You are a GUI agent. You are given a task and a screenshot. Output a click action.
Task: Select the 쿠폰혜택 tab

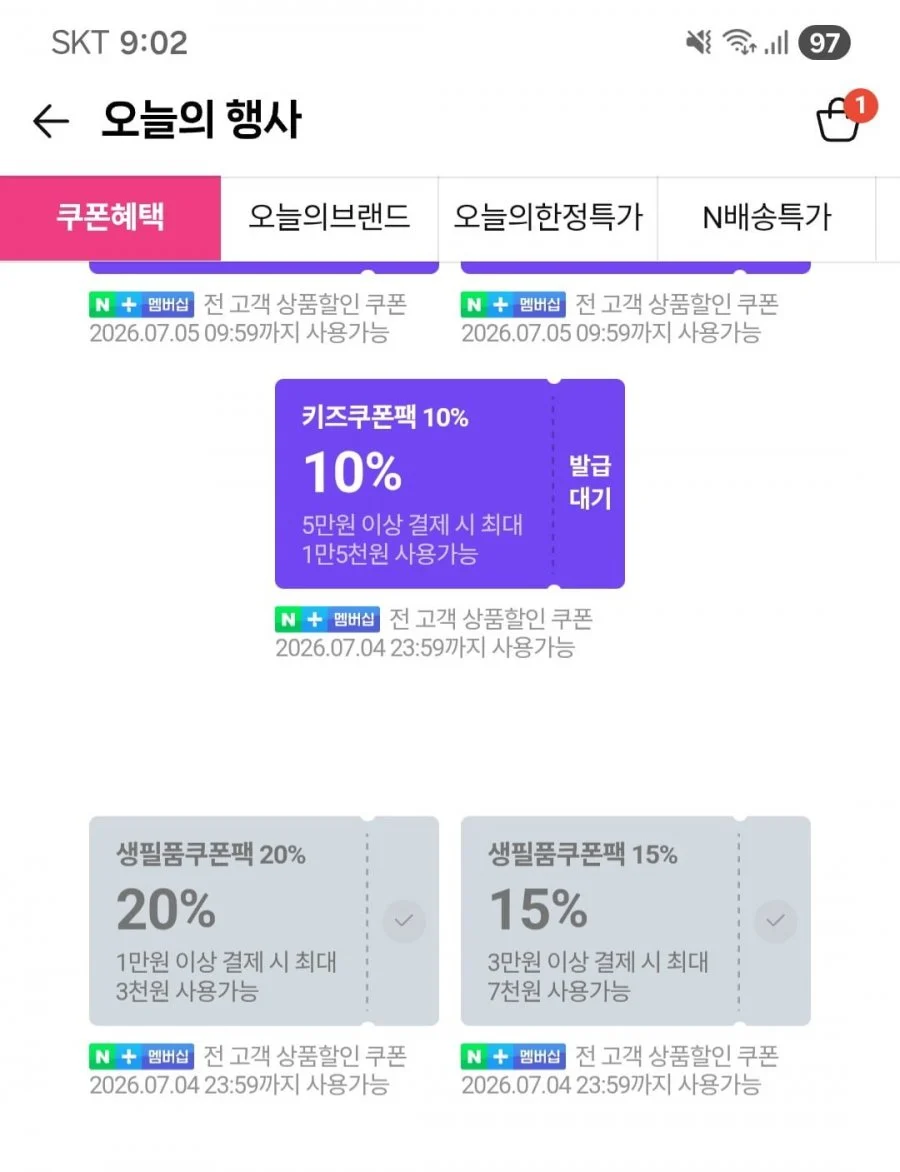(111, 218)
